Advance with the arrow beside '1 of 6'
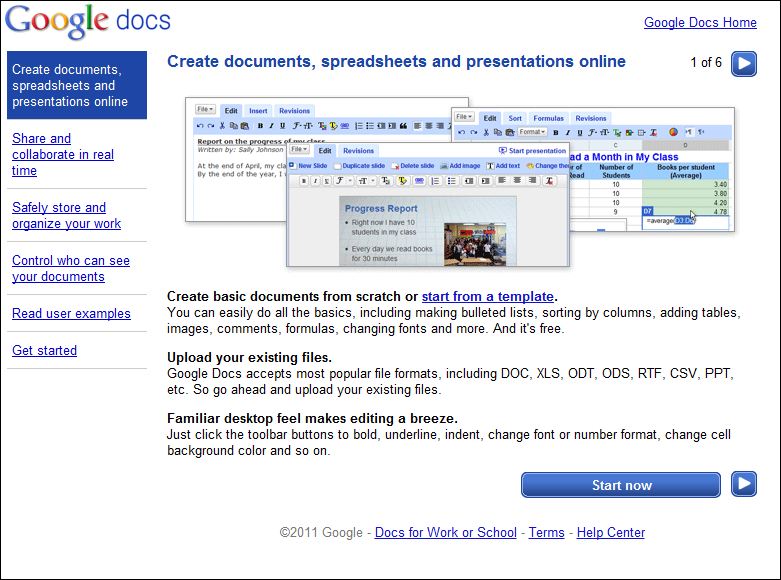The image size is (781, 580). [744, 64]
